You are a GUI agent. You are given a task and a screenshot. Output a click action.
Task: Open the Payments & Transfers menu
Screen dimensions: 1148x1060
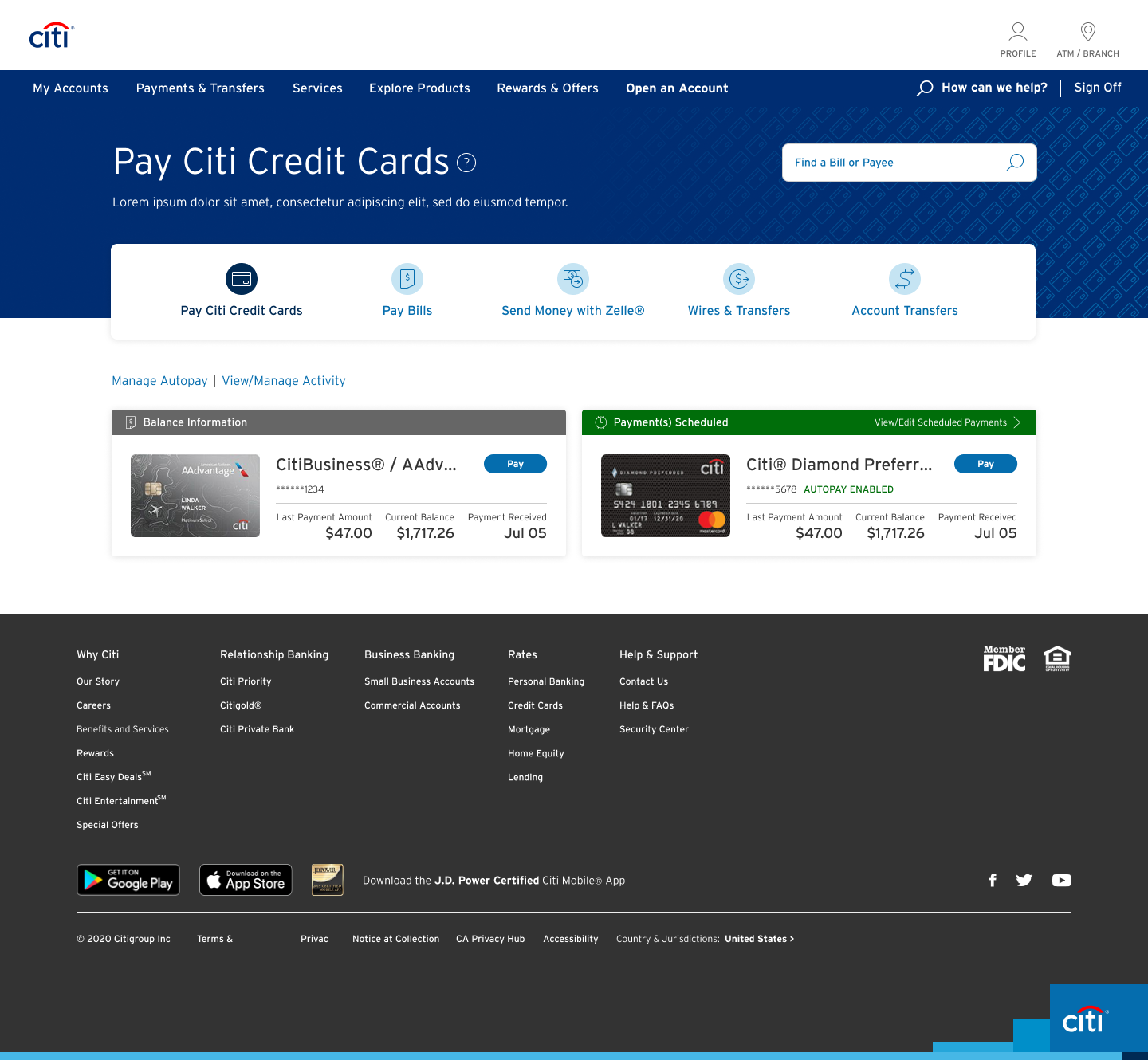(200, 88)
